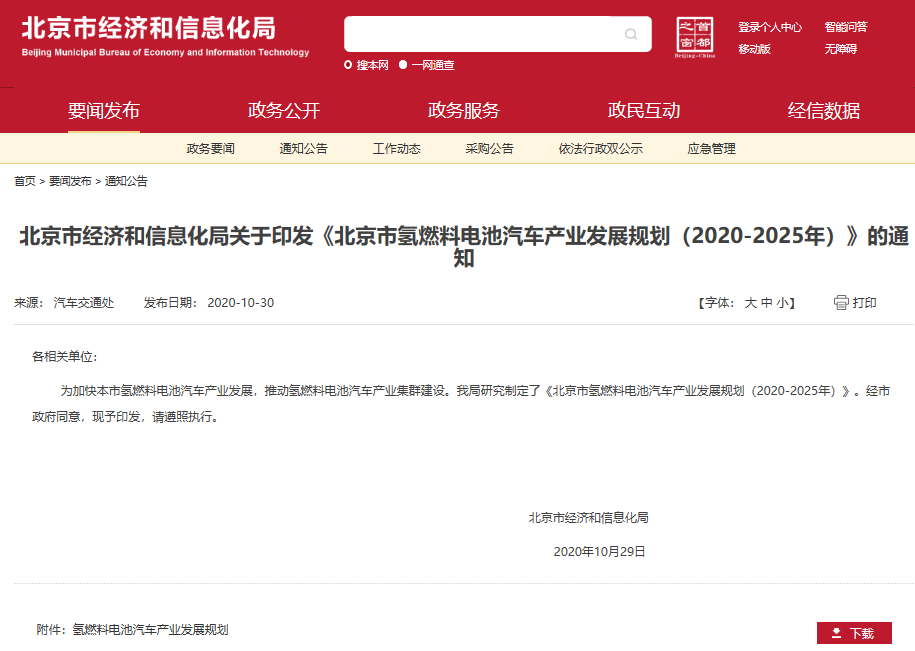The width and height of the screenshot is (915, 651).
Task: Click the 下载 download button
Action: [x=856, y=632]
